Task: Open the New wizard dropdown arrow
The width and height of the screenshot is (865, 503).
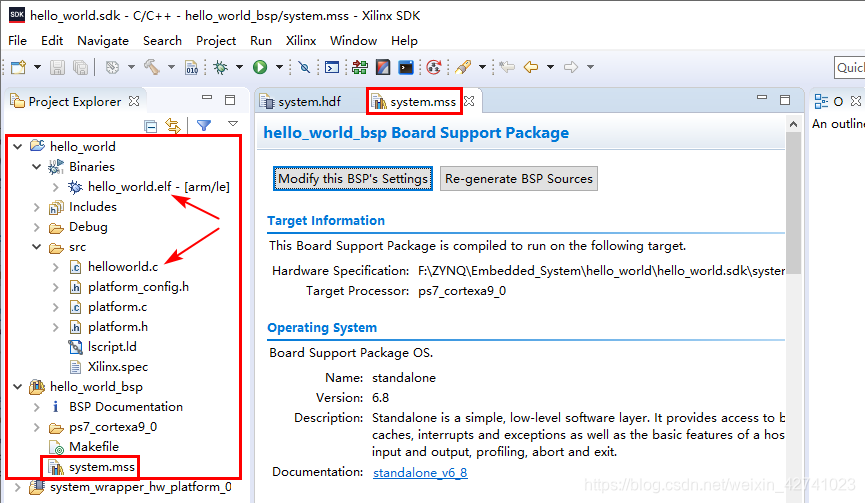Action: pyautogui.click(x=37, y=67)
